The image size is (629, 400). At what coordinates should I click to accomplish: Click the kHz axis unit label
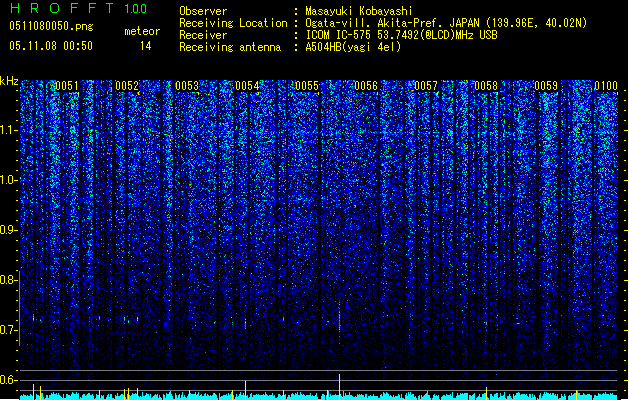[x=9, y=81]
